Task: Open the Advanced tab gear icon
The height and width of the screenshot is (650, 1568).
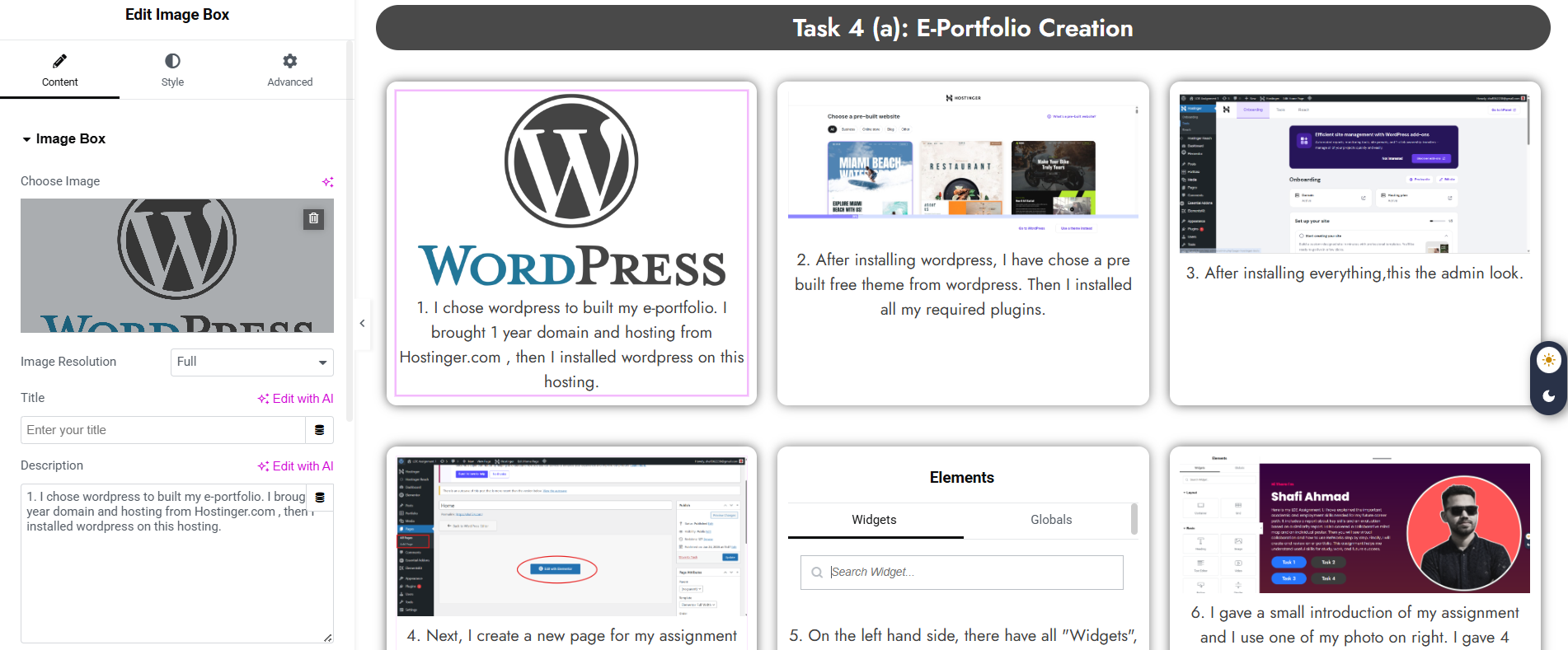Action: 289,61
